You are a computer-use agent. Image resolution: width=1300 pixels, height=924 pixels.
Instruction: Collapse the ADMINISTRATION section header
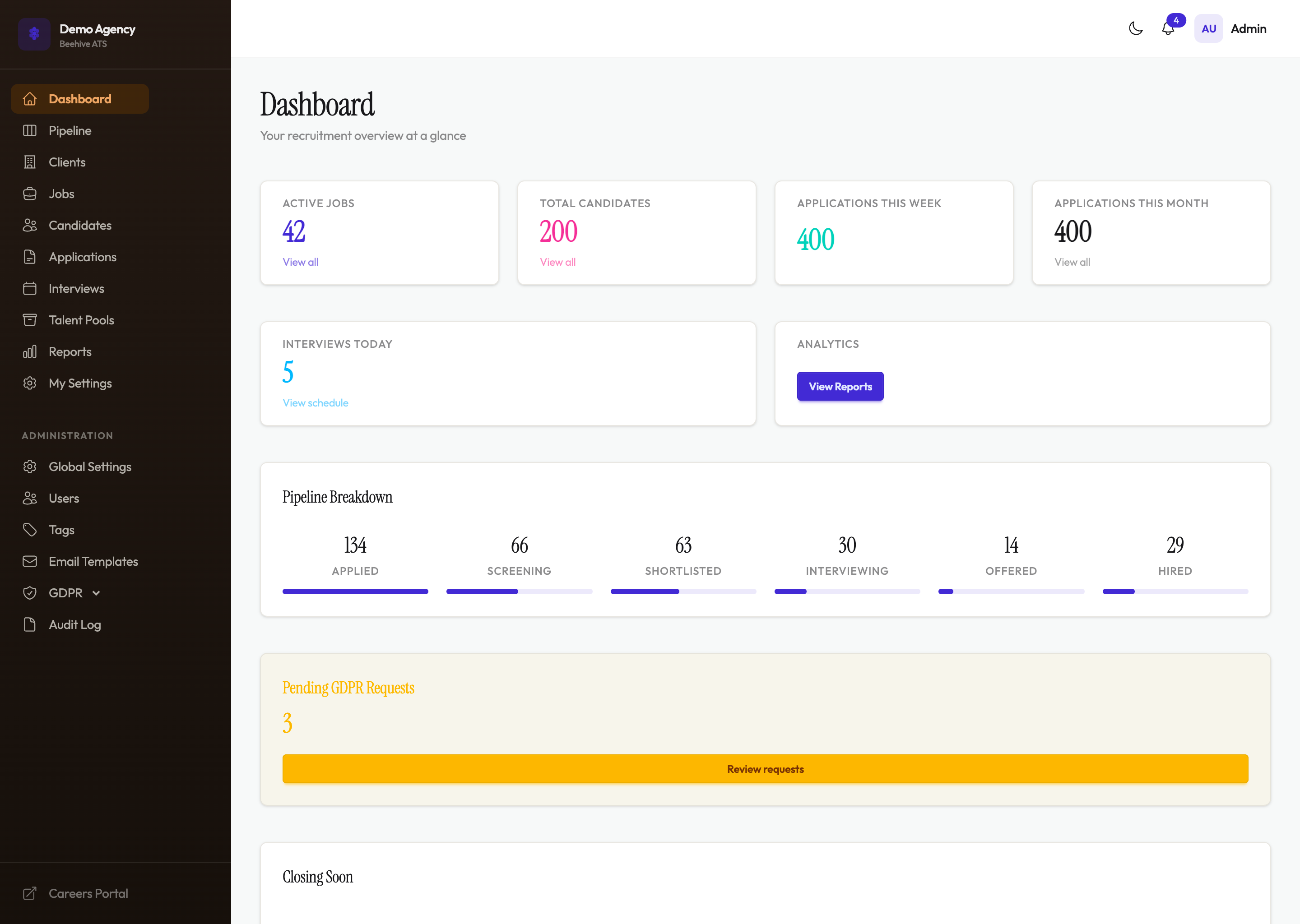coord(67,435)
